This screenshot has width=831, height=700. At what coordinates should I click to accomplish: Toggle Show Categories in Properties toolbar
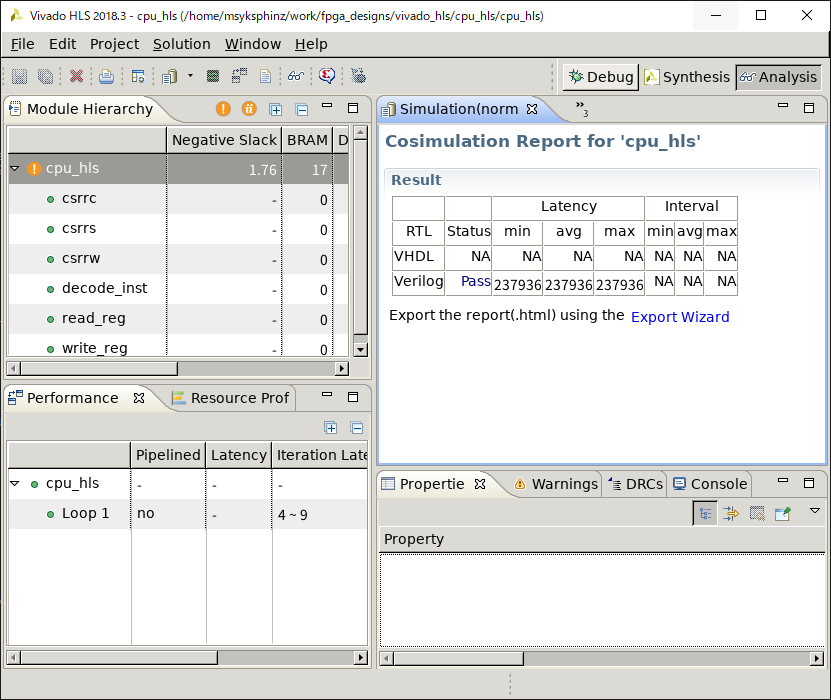pos(705,513)
